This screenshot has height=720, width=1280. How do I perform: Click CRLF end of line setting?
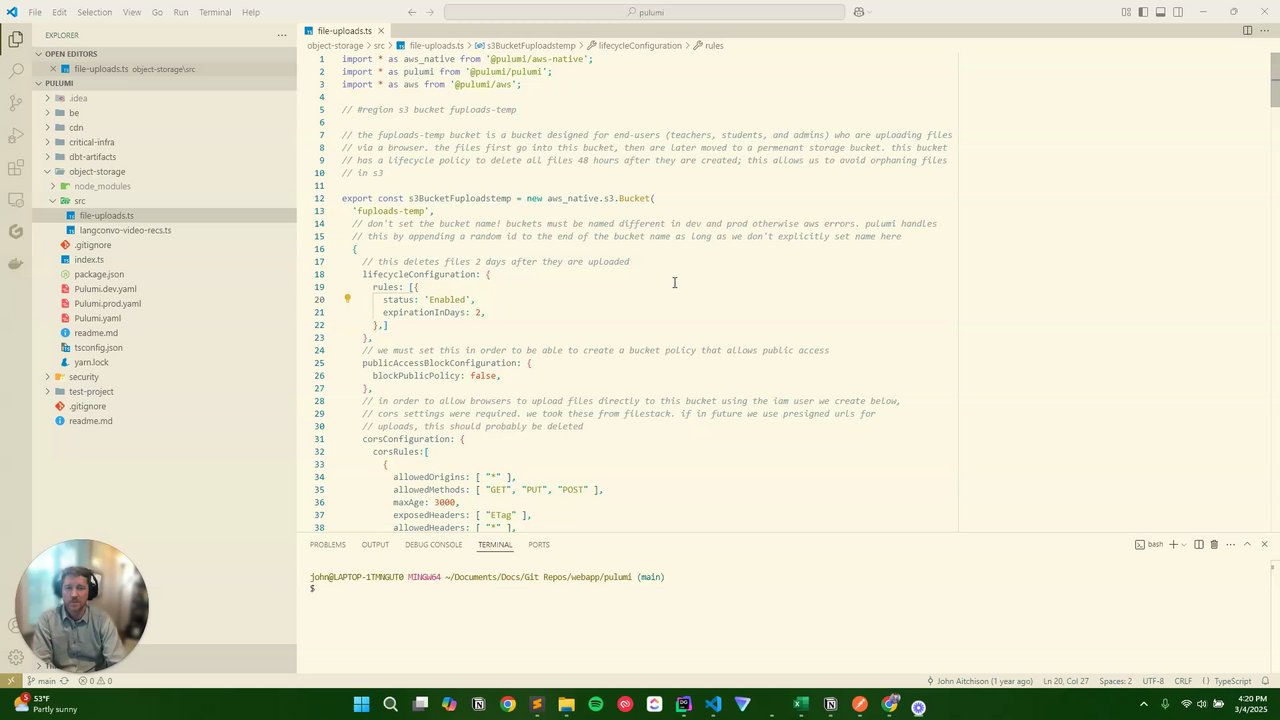(x=1183, y=681)
